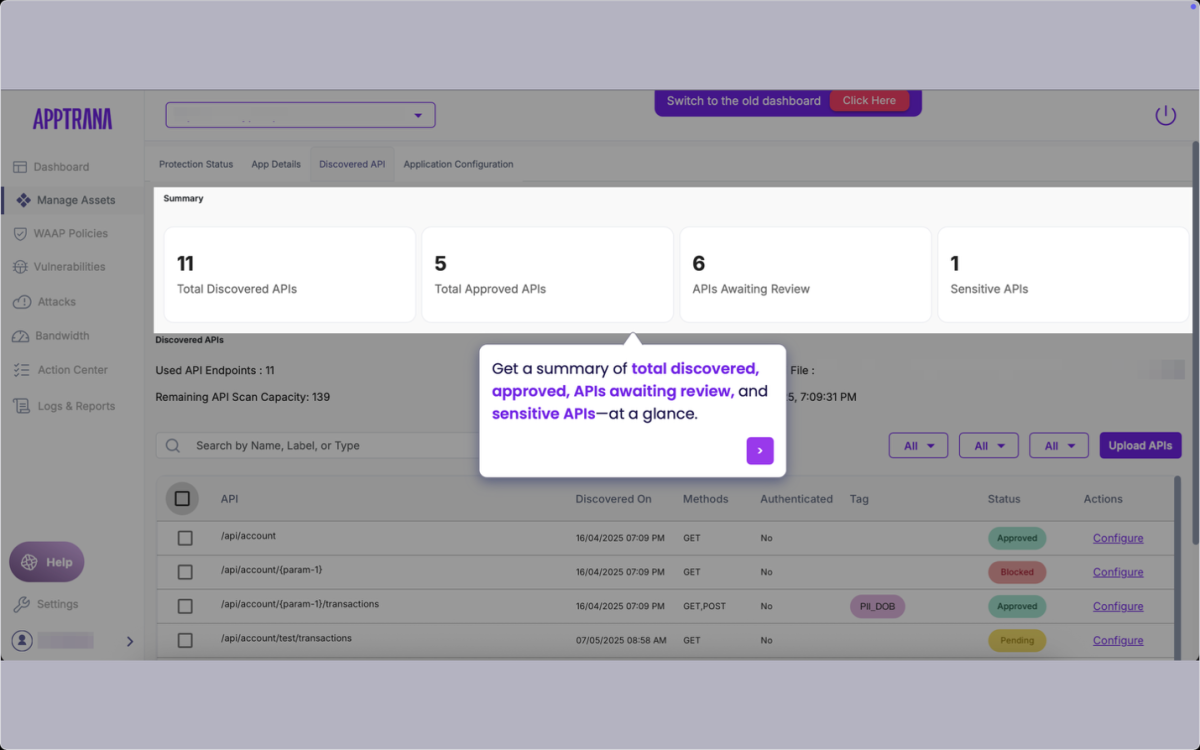Open the Vulnerabilities section
The image size is (1200, 750).
click(70, 267)
